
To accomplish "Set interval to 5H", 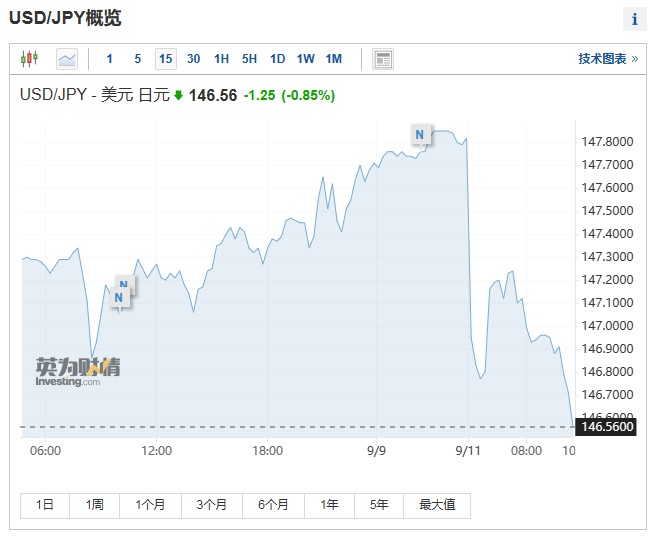I will (249, 59).
